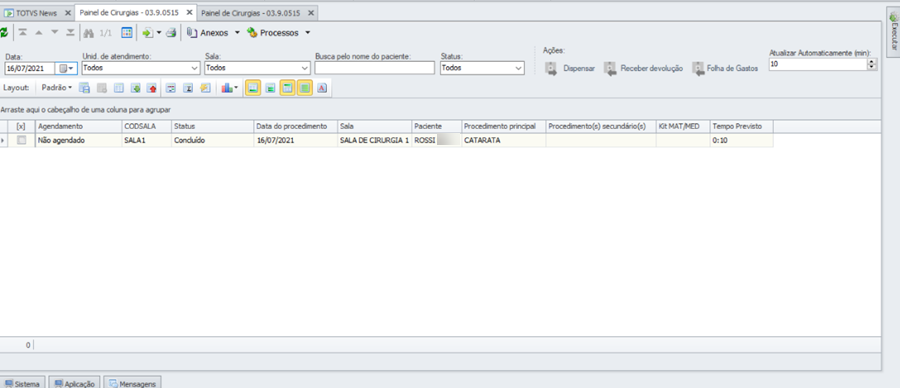Click the Folha de Gastos button
This screenshot has height=388, width=900.
click(725, 68)
